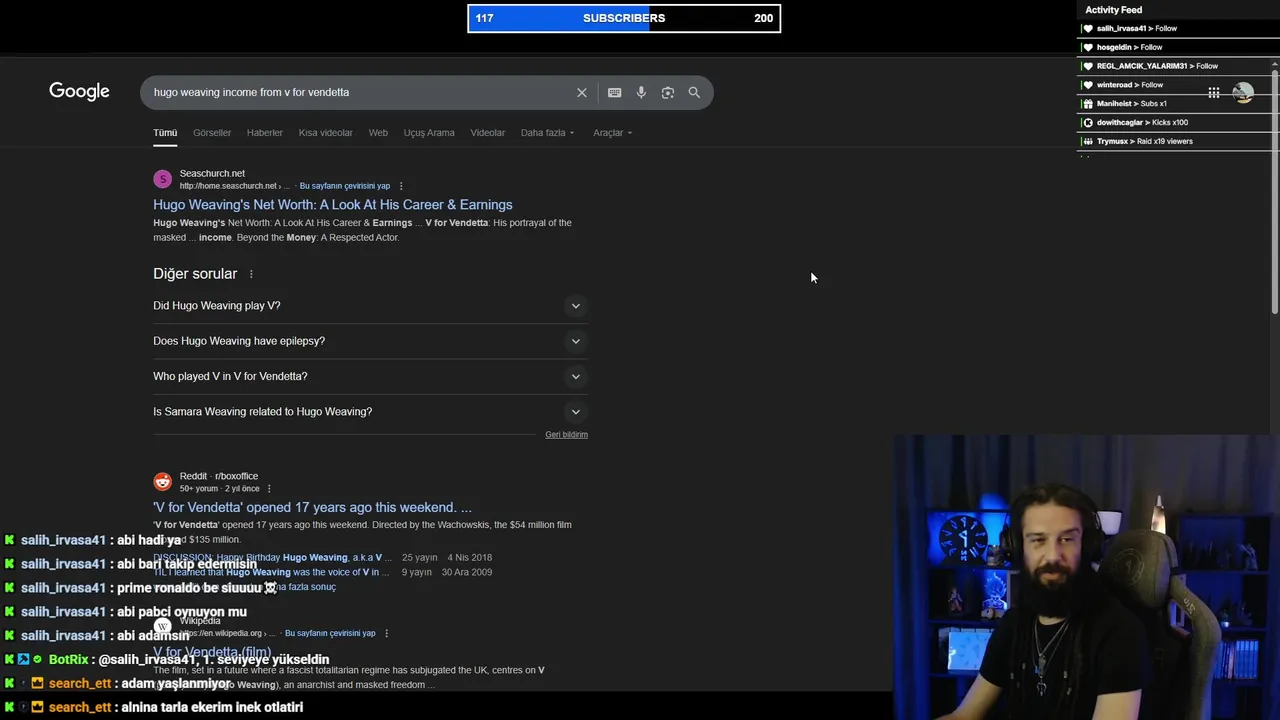The width and height of the screenshot is (1280, 720).
Task: Switch to Videolar tab
Action: pyautogui.click(x=488, y=133)
